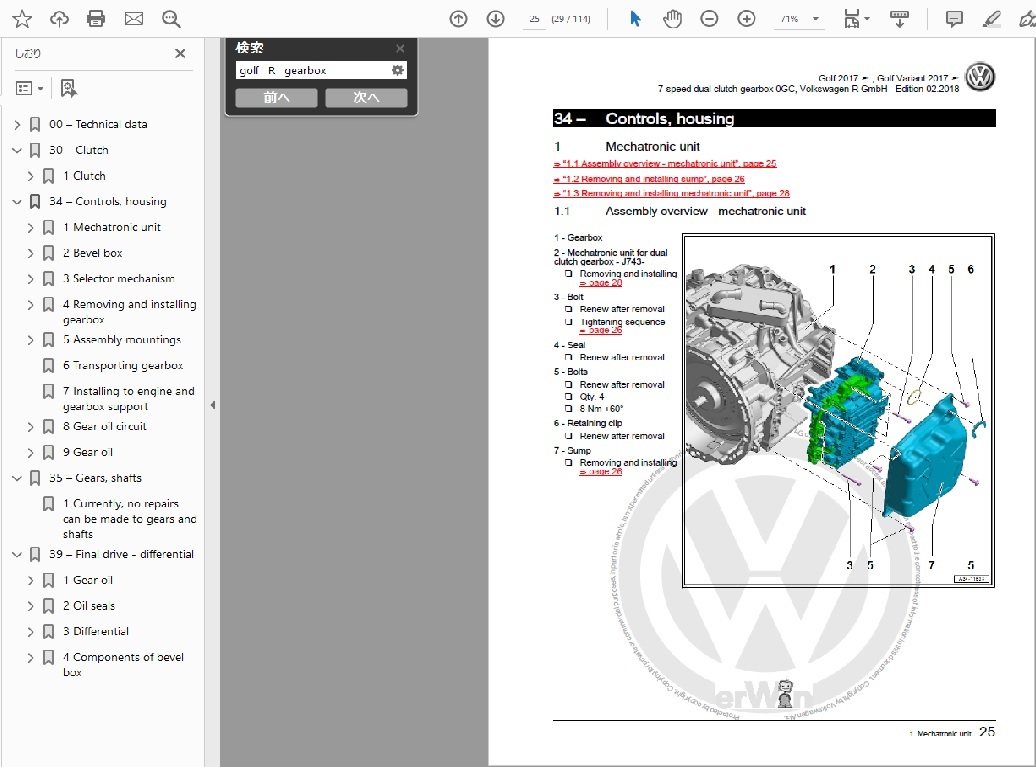Collapse the 35 – Gears, shafts bookmark

(x=17, y=478)
